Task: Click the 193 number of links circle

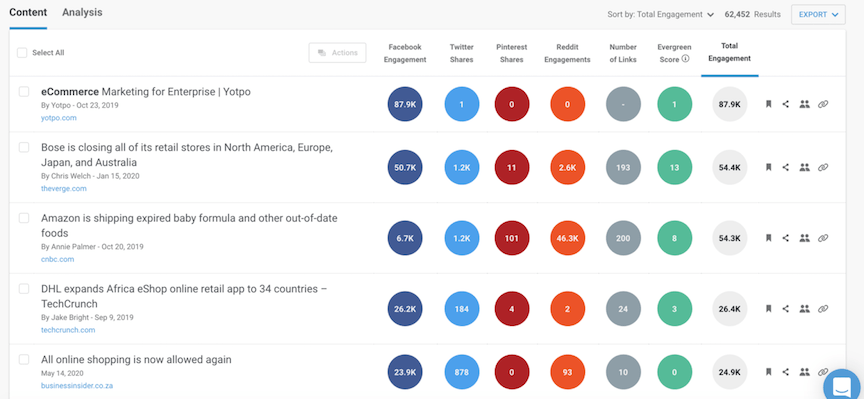Action: pos(623,167)
